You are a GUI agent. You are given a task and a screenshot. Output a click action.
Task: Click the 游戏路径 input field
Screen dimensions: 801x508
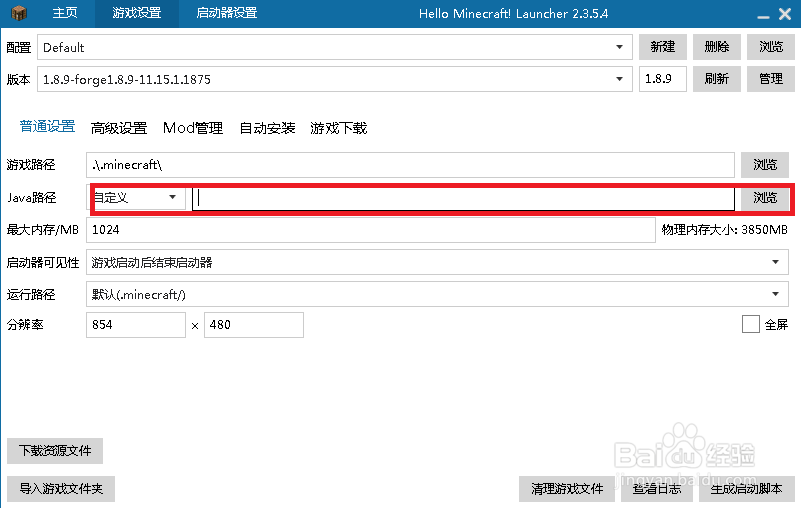tap(410, 165)
